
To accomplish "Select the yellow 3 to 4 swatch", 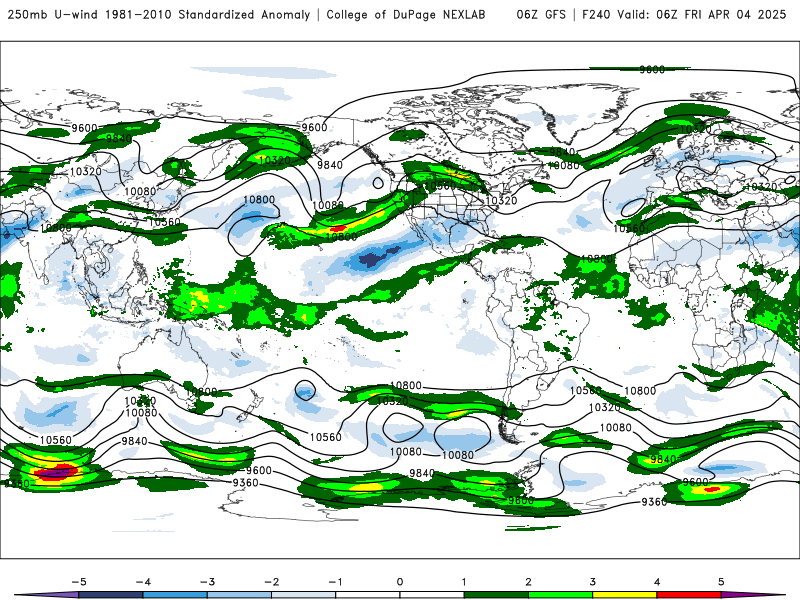I will pos(625,595).
